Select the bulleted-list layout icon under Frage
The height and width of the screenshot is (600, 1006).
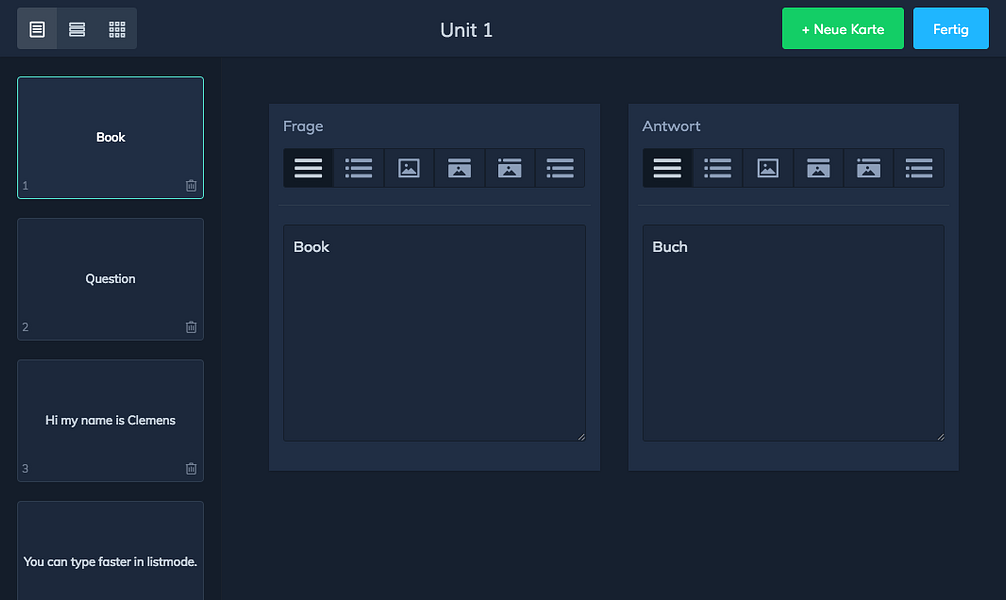(358, 168)
